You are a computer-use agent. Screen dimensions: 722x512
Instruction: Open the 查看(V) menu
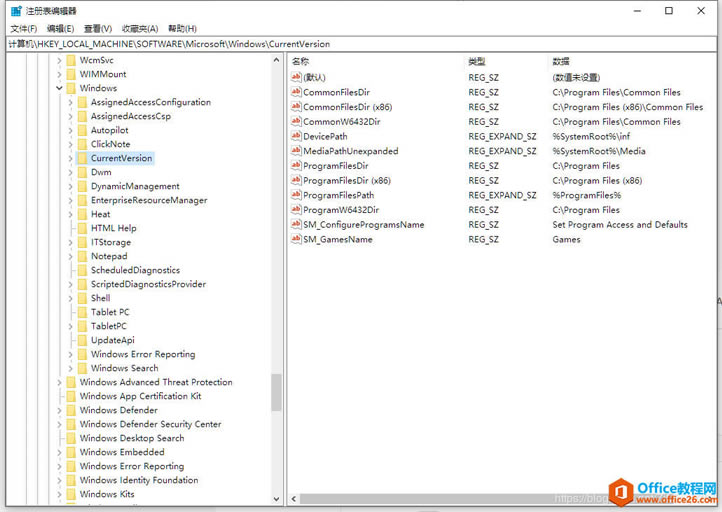[98, 29]
